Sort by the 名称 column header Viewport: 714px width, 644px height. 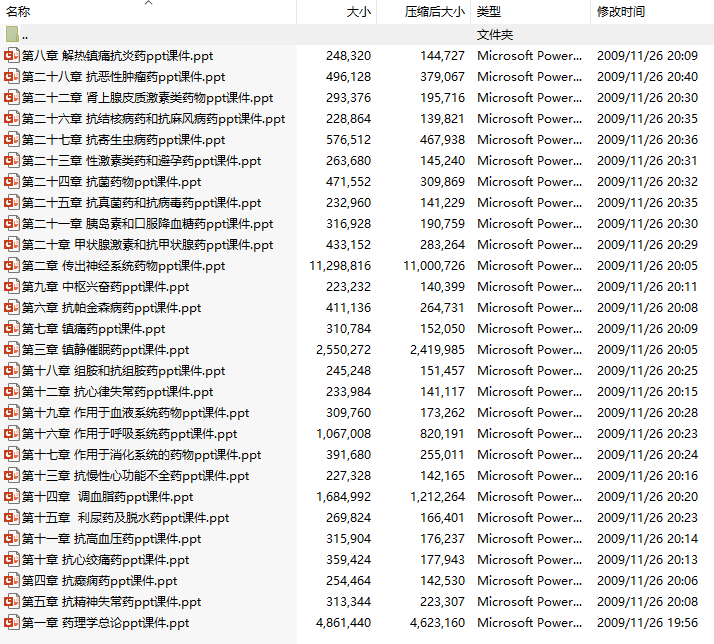click(148, 11)
